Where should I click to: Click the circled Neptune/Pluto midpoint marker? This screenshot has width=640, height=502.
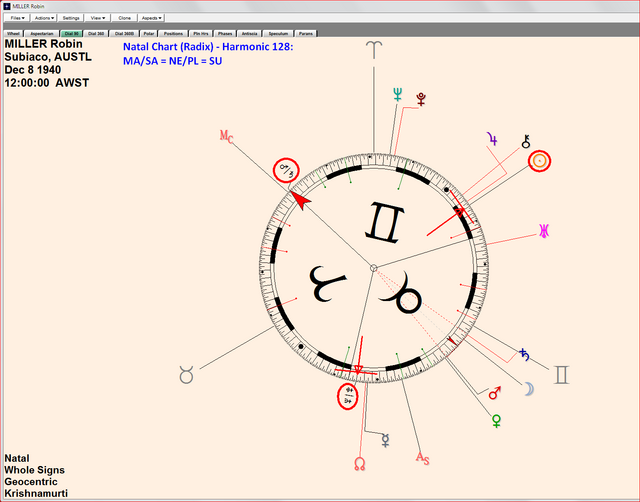pyautogui.click(x=348, y=396)
